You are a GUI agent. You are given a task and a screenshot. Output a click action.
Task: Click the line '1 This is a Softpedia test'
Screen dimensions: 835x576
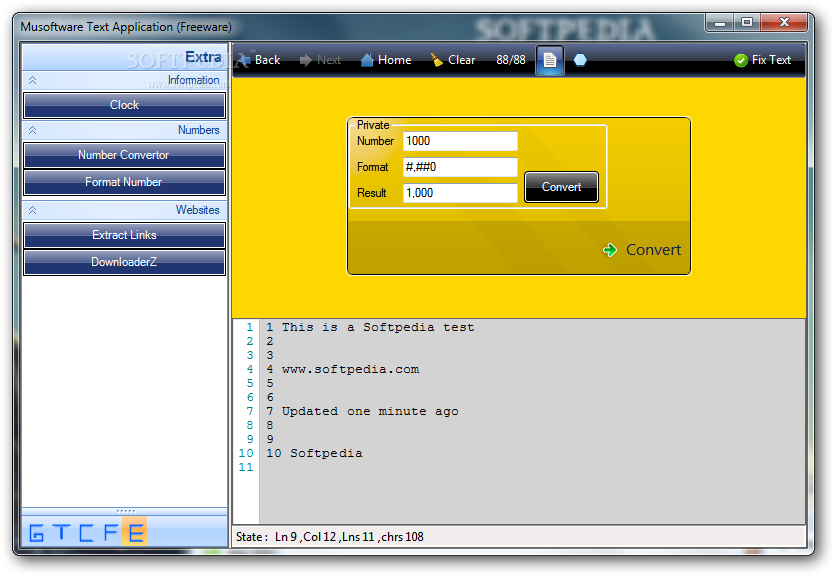coord(370,327)
